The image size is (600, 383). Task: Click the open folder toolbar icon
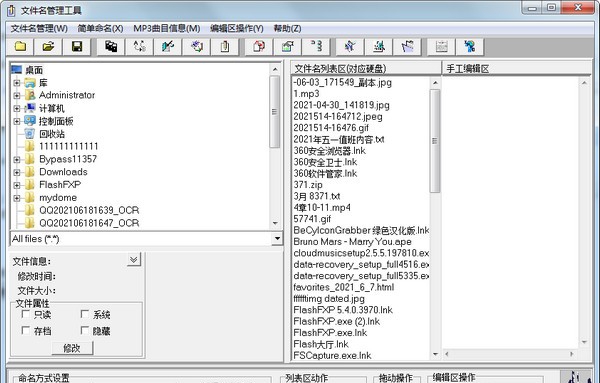(48, 47)
